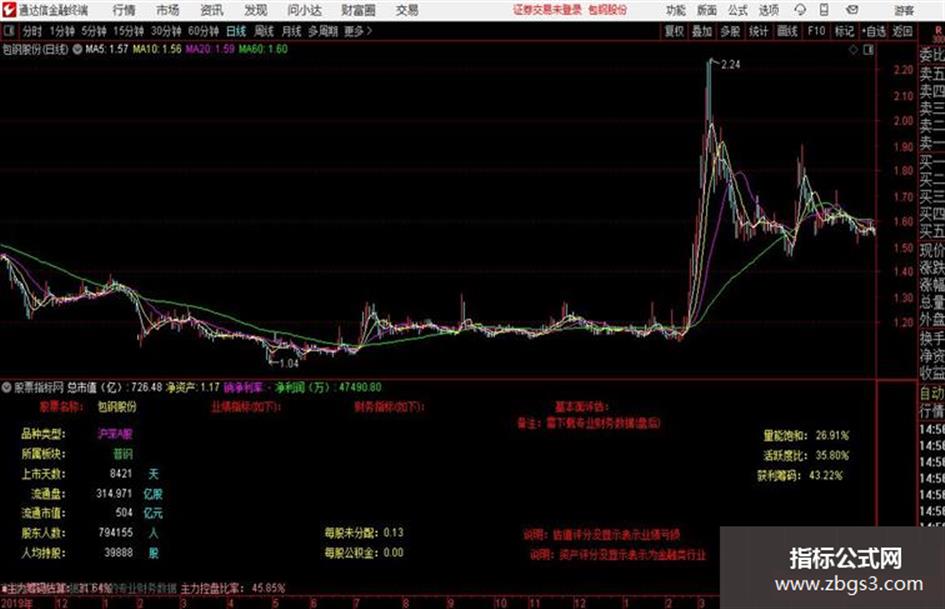This screenshot has width=945, height=609.
Task: Toggle 自选 watchlist for this stock
Action: pos(874,31)
